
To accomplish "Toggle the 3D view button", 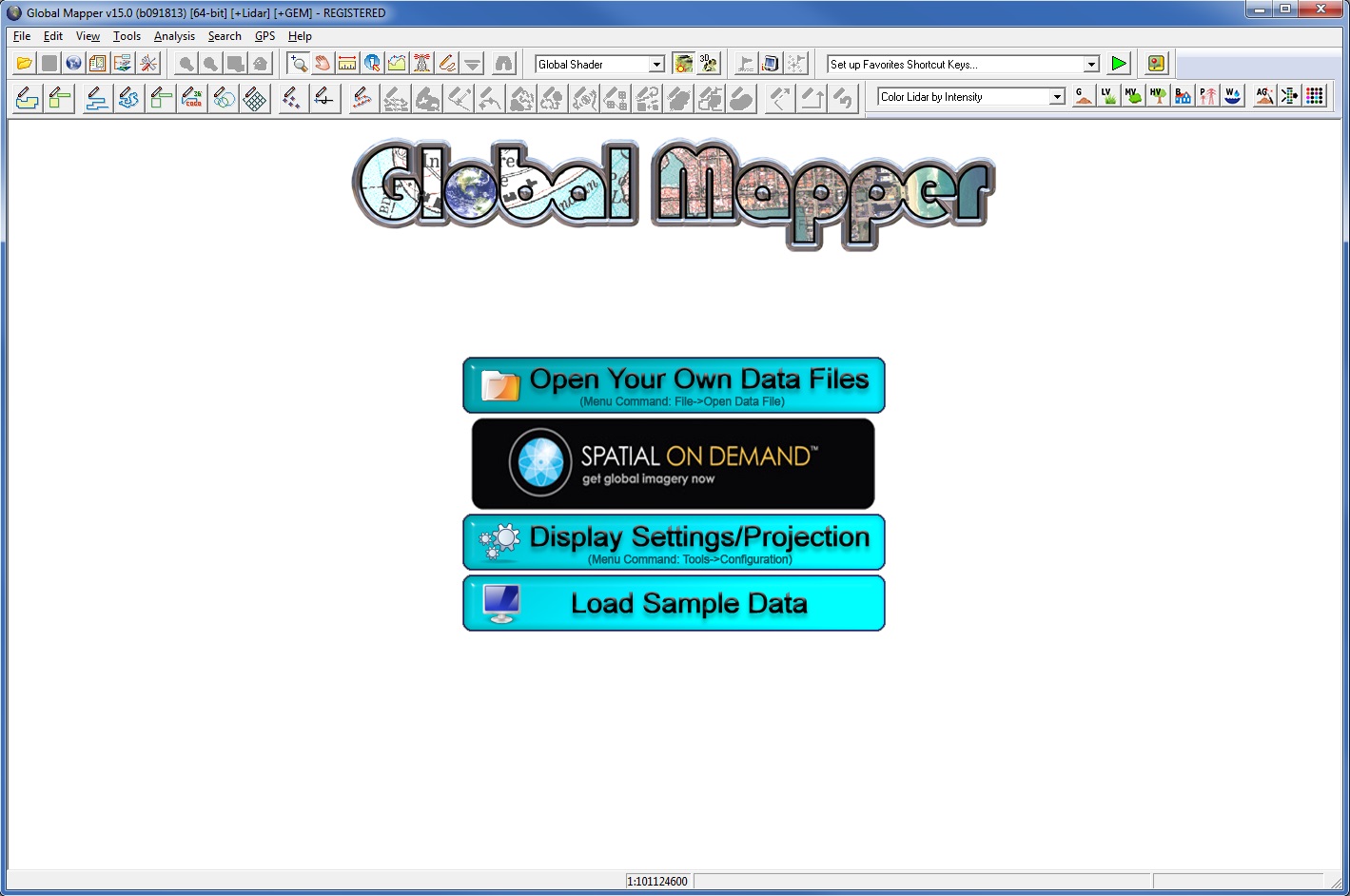I will (x=708, y=64).
